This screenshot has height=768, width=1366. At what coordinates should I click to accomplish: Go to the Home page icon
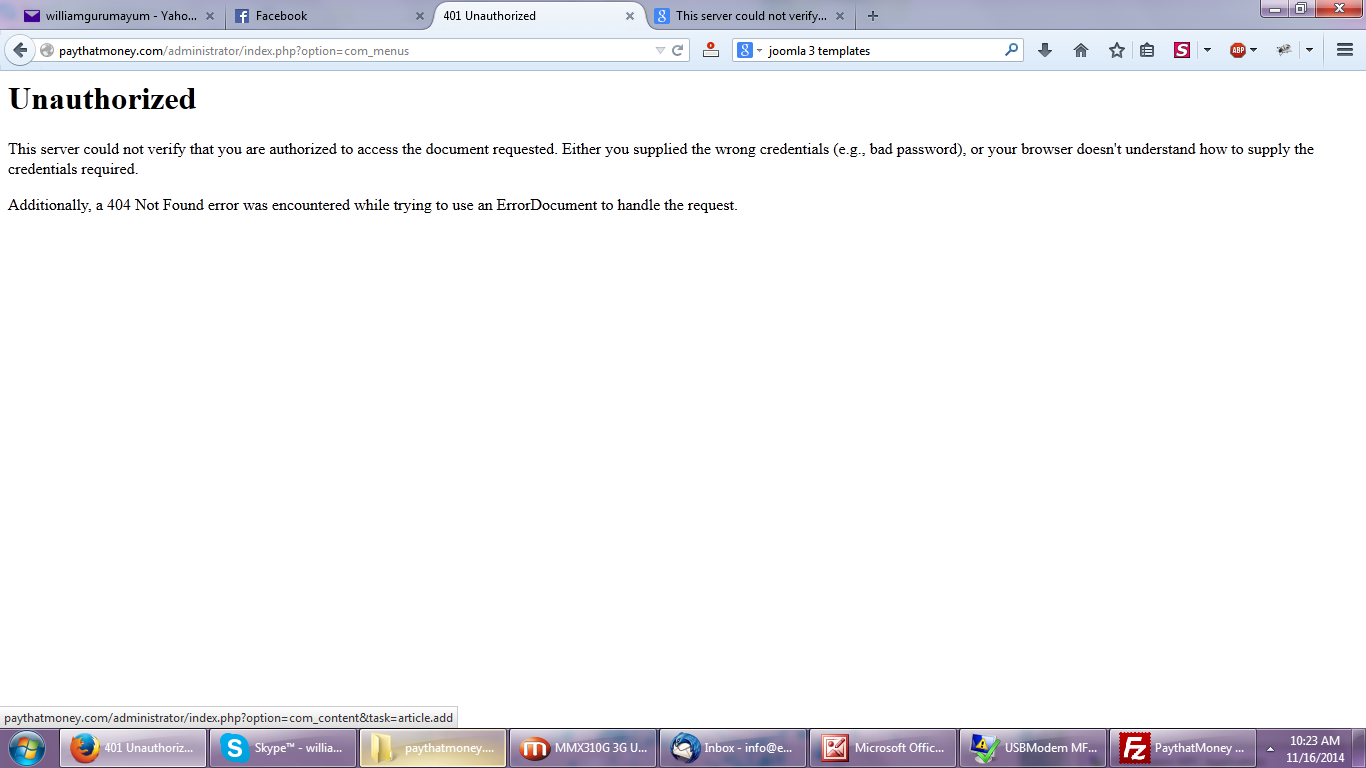tap(1081, 50)
